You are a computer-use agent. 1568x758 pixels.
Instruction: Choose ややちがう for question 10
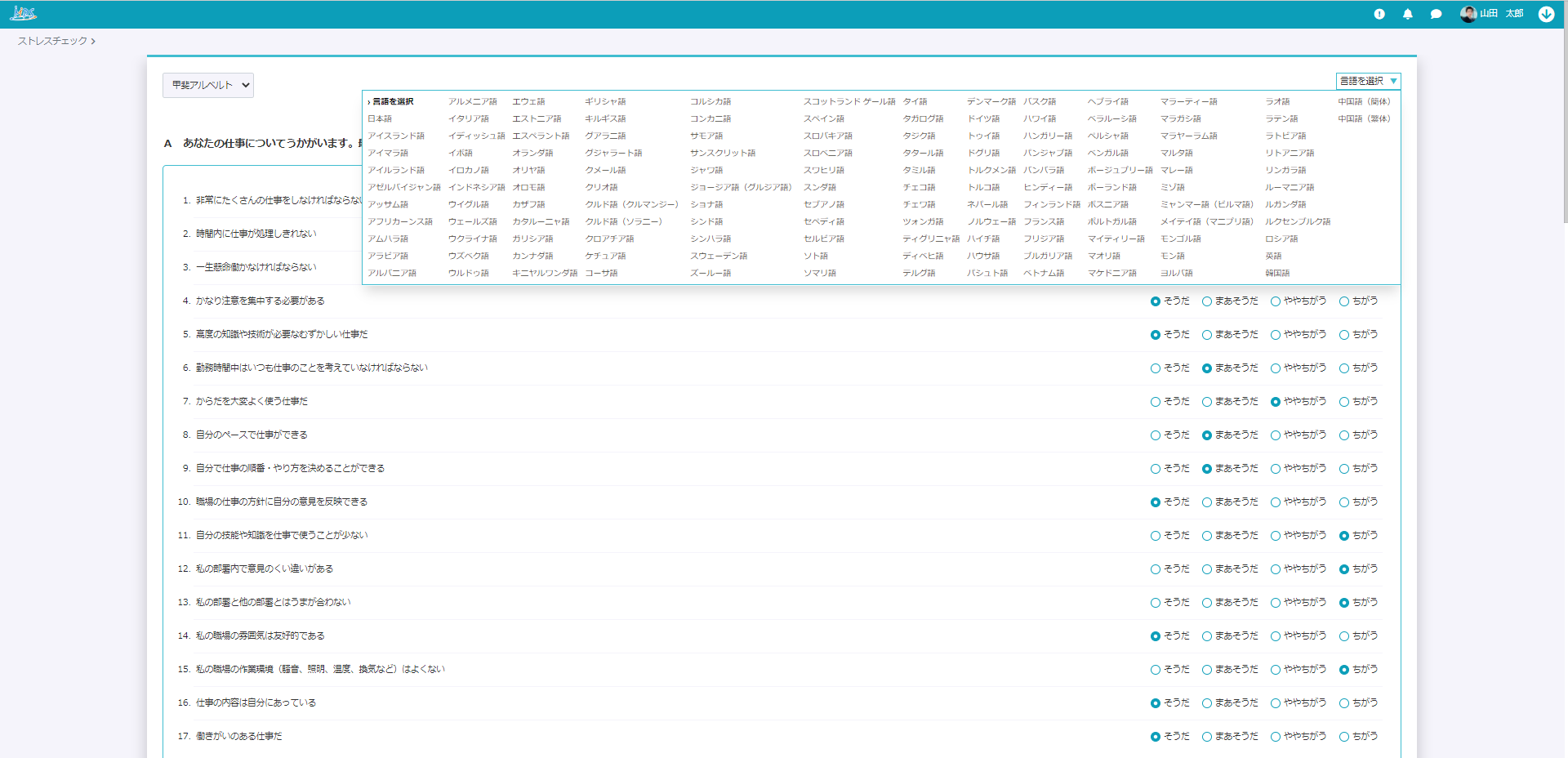[x=1276, y=502]
